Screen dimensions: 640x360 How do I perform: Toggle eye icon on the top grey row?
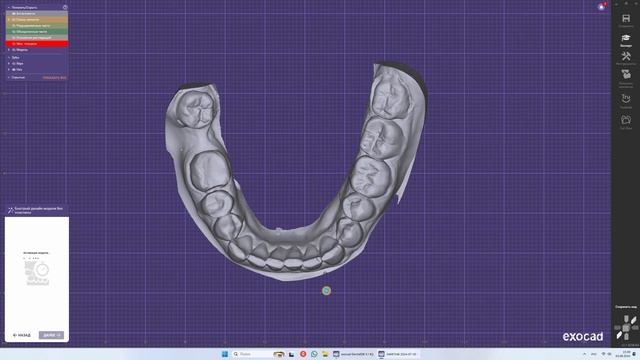coord(14,13)
